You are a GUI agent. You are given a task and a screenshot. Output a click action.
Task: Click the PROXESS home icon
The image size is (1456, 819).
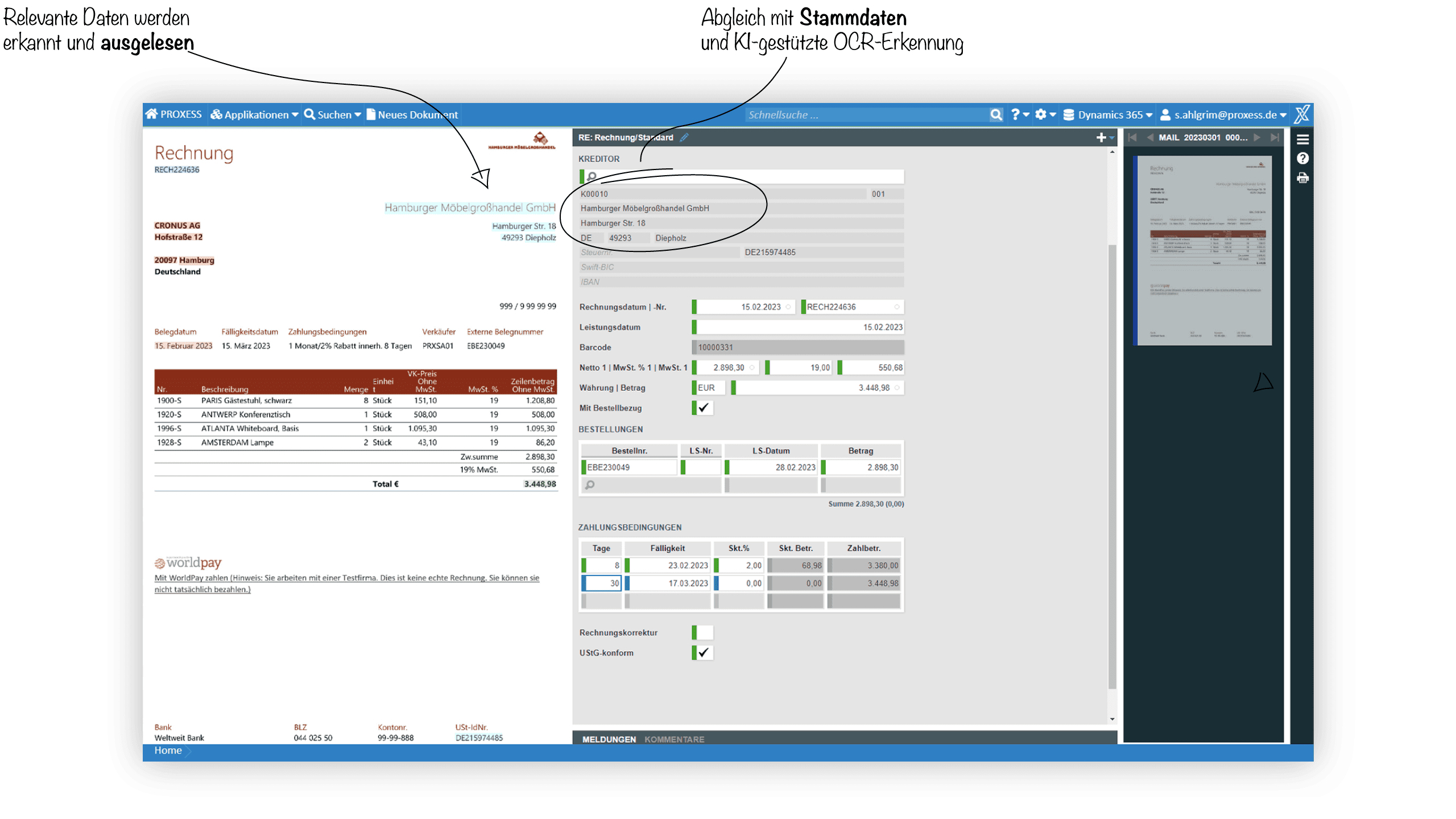tap(151, 114)
